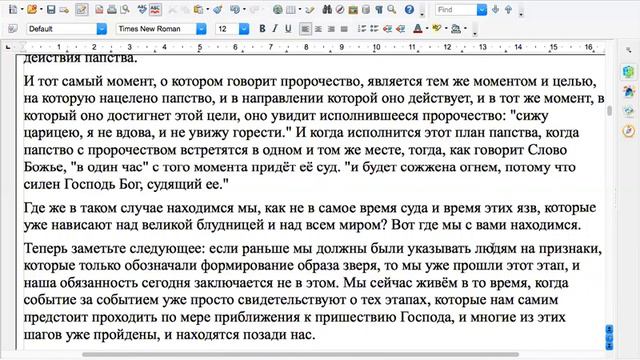
Task: Toggle Underline formatting
Action: click(x=288, y=29)
